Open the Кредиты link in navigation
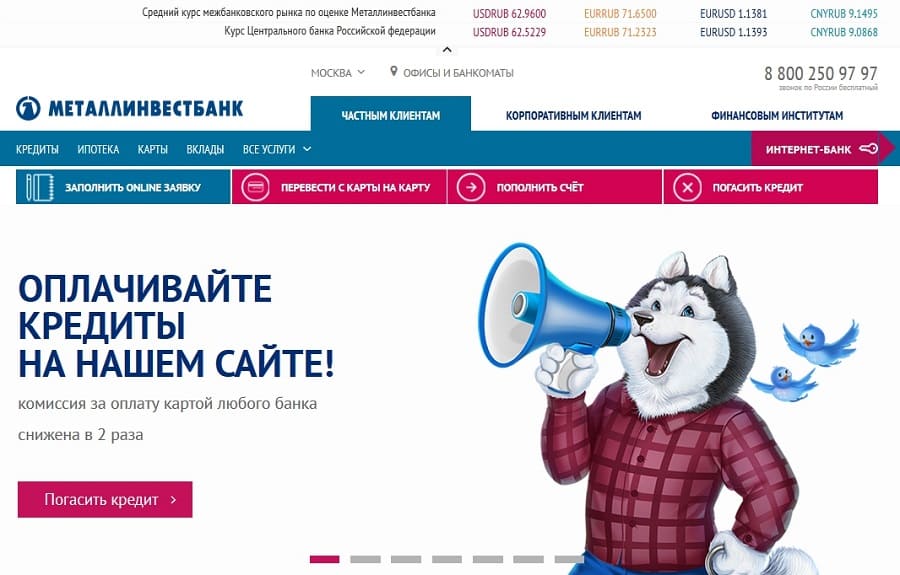Image resolution: width=900 pixels, height=575 pixels. pyautogui.click(x=37, y=149)
